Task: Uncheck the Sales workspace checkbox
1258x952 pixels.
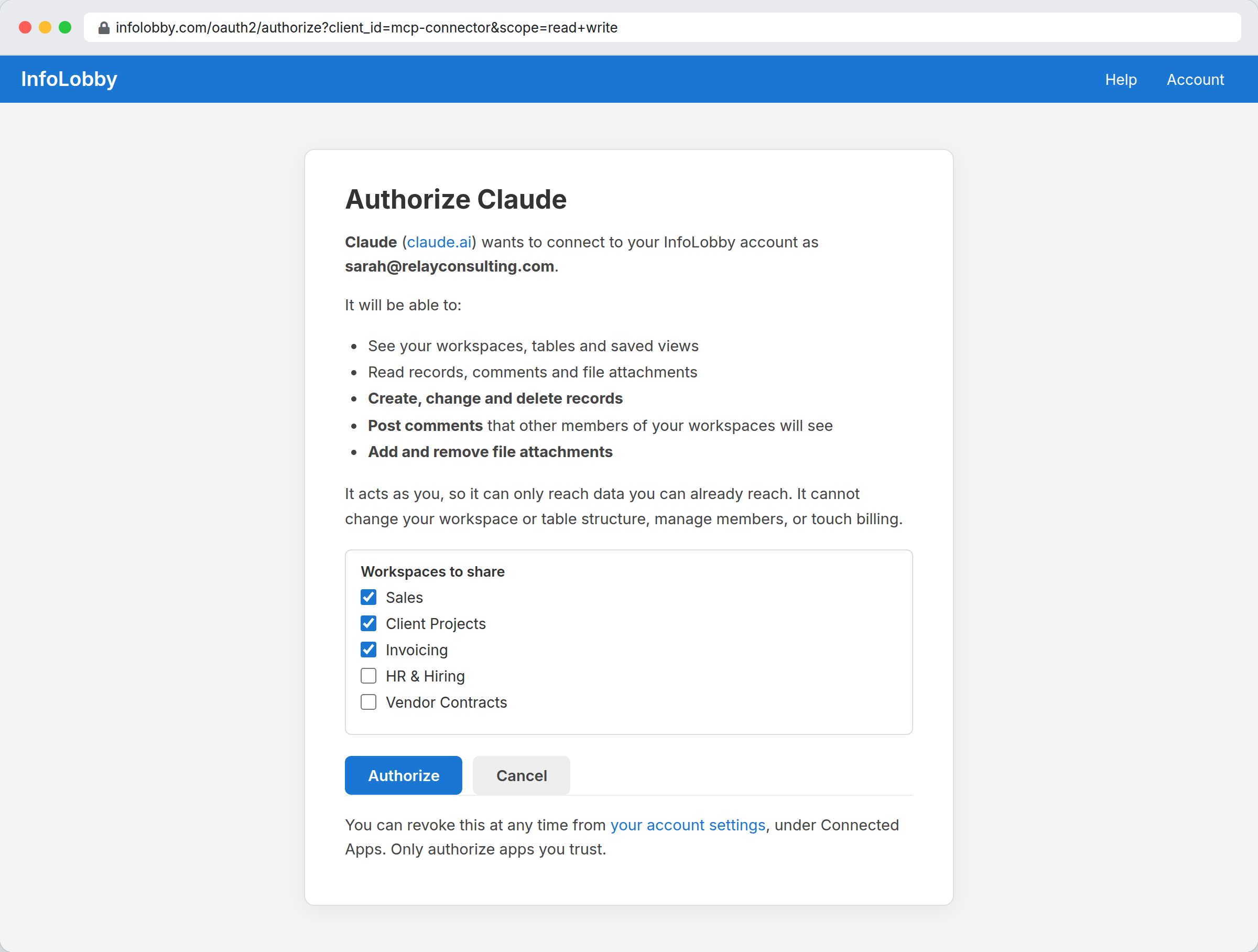Action: click(x=368, y=597)
